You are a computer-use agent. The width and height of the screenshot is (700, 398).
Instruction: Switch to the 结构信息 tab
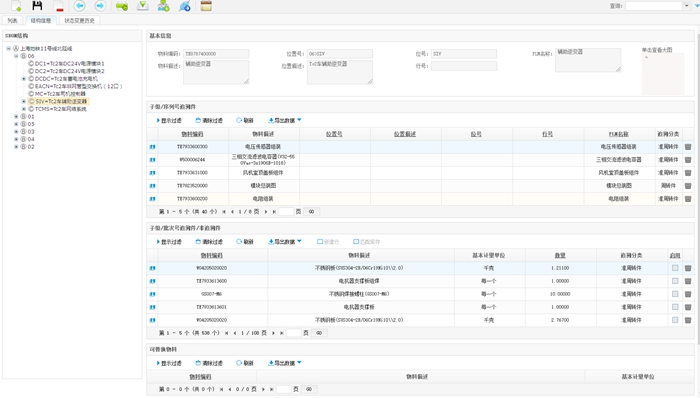(41, 21)
